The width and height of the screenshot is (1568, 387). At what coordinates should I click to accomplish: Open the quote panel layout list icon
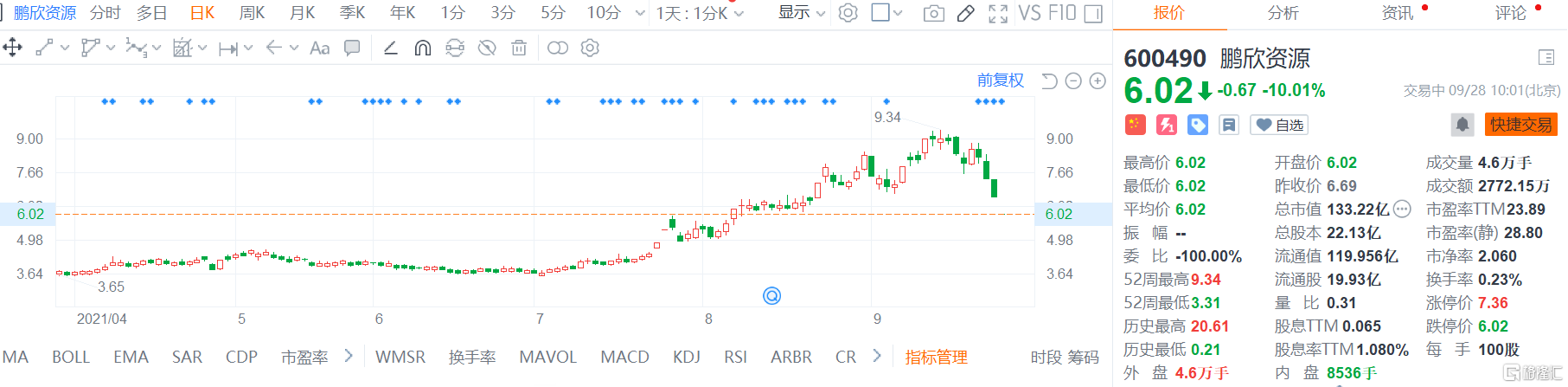pos(1546,57)
